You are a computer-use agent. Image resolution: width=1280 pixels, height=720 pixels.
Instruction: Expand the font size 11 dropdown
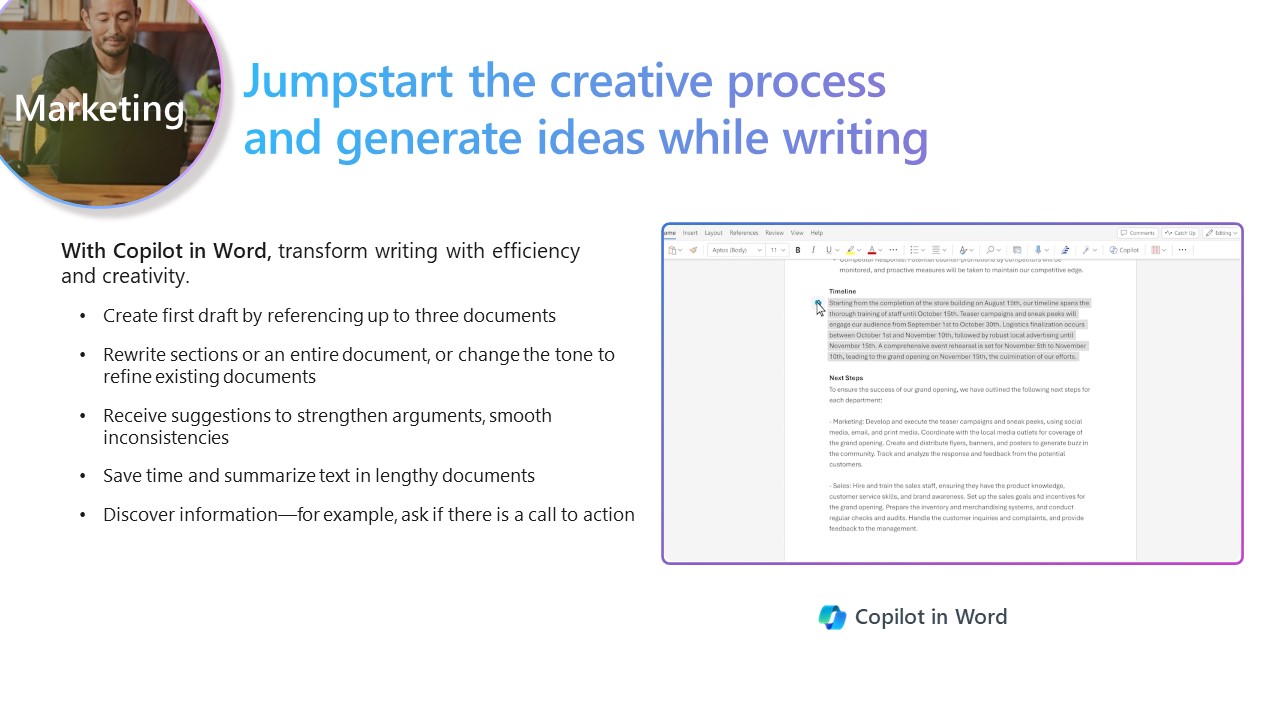777,250
